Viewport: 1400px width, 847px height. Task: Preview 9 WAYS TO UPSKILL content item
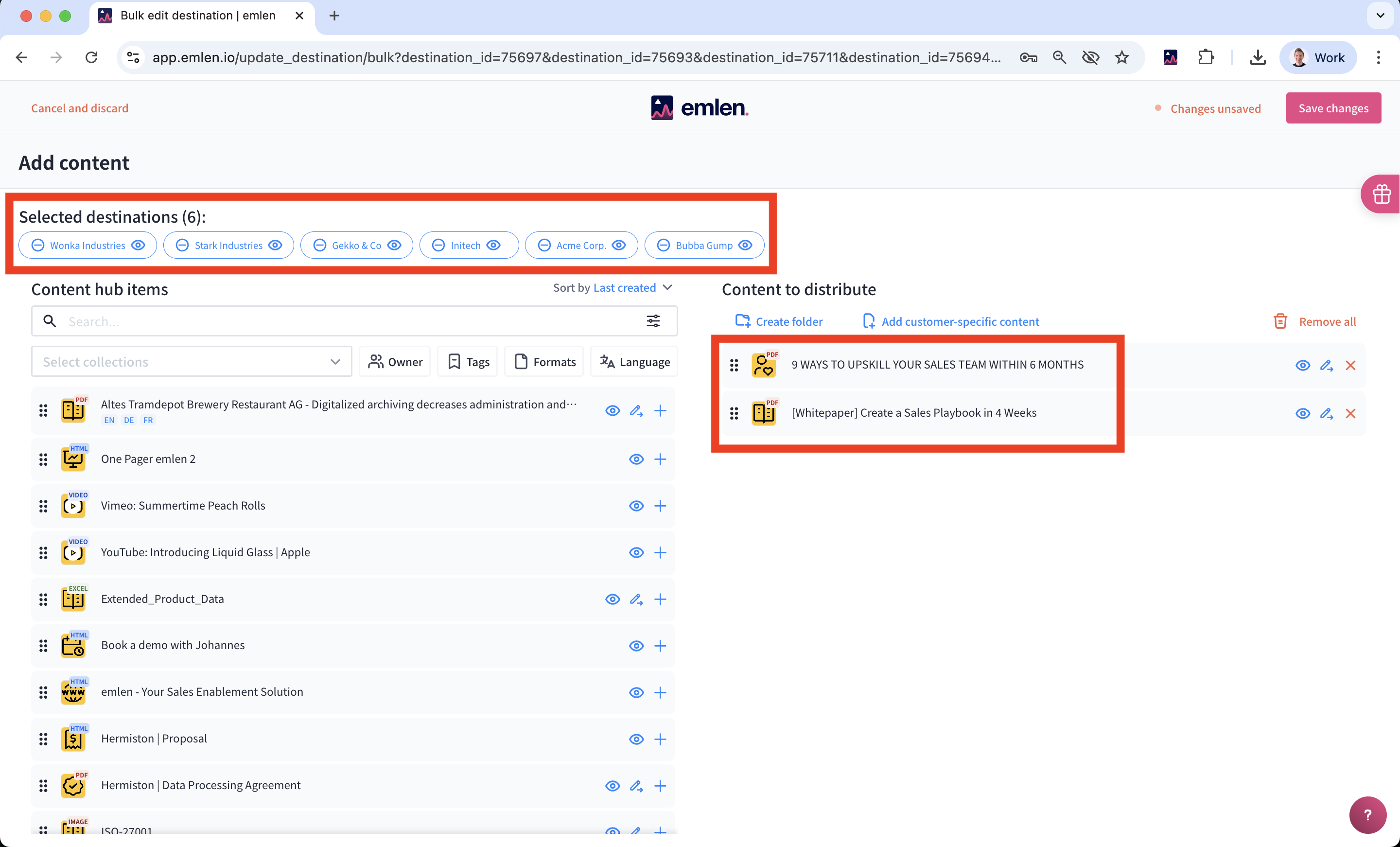point(1302,365)
